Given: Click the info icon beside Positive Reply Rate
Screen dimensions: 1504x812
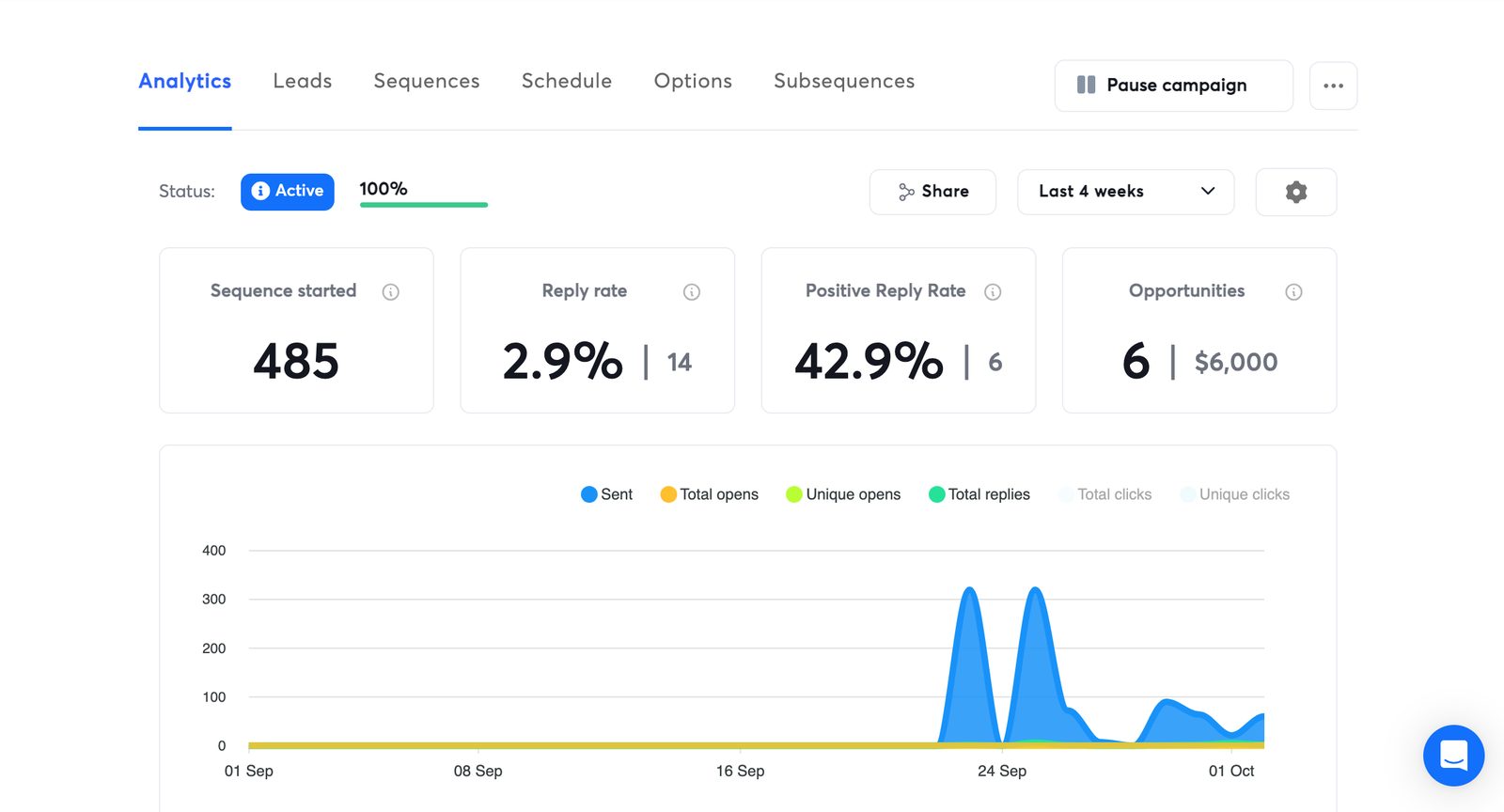Looking at the screenshot, I should coord(993,292).
